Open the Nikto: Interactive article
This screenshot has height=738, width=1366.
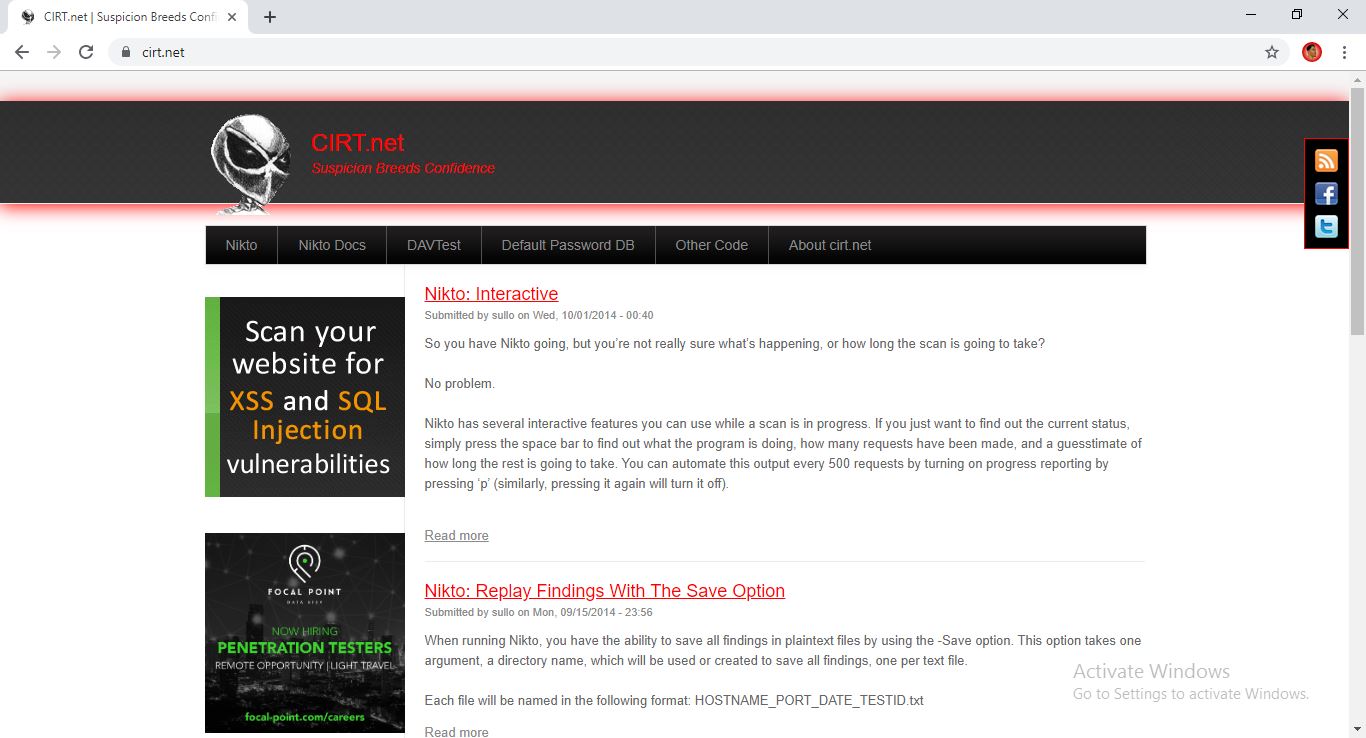(491, 293)
